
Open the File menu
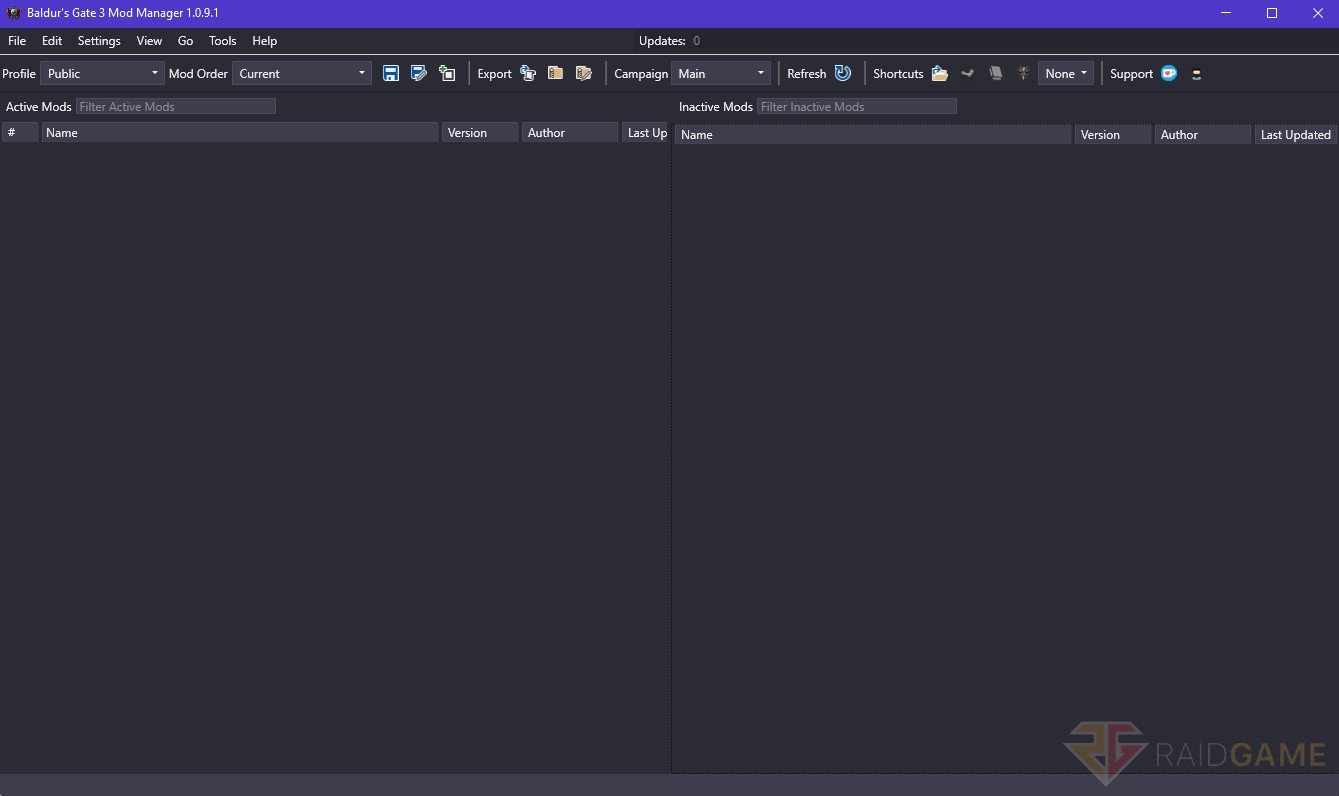pyautogui.click(x=17, y=41)
